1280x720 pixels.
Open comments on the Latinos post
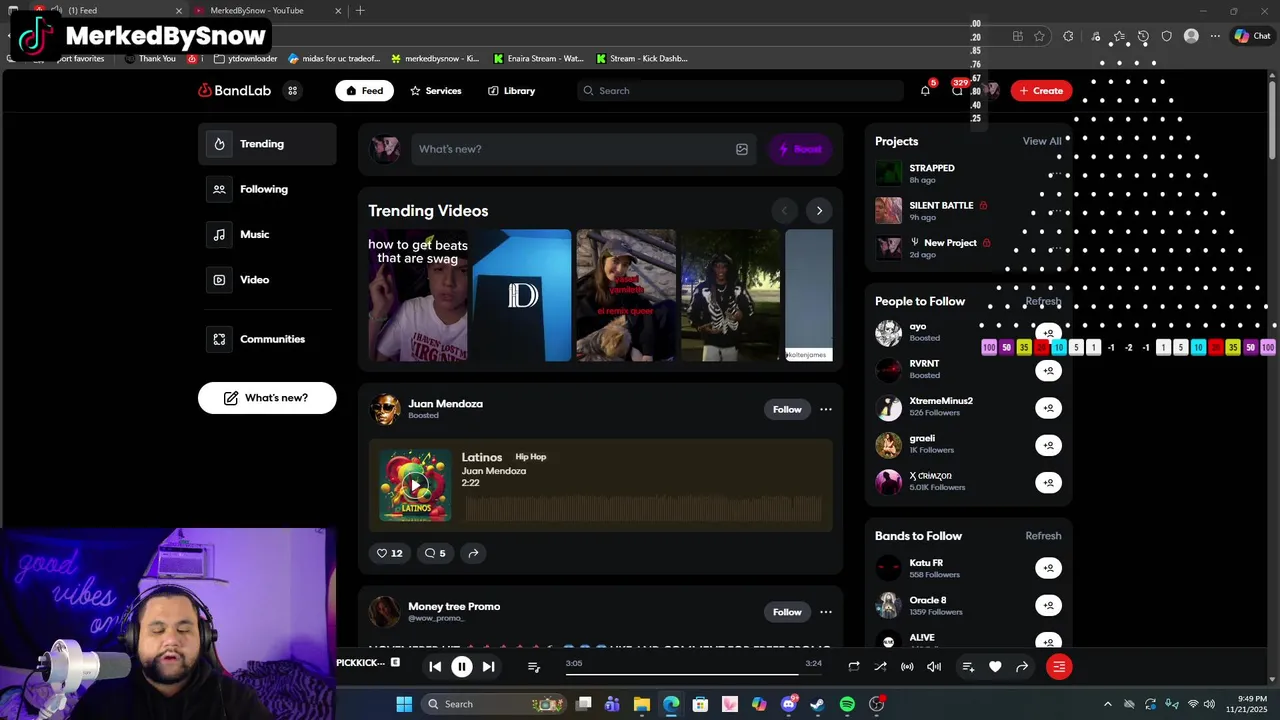pos(435,553)
